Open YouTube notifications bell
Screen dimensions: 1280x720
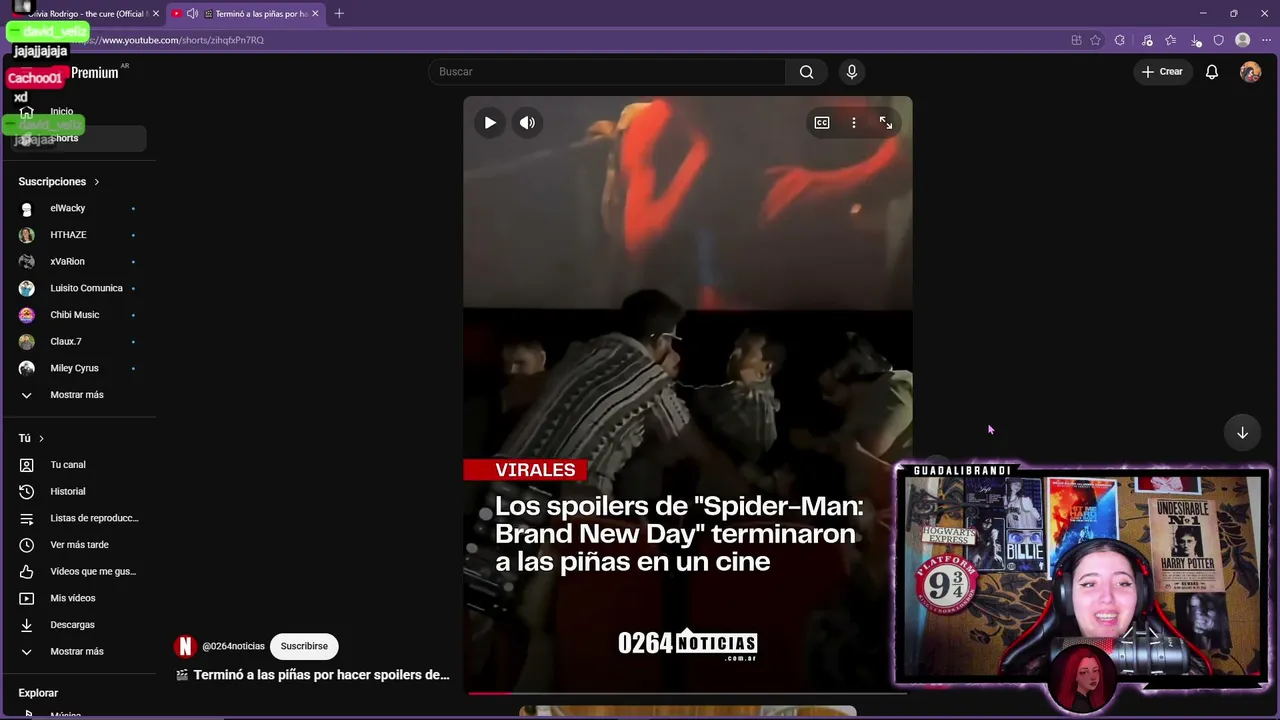coord(1212,72)
